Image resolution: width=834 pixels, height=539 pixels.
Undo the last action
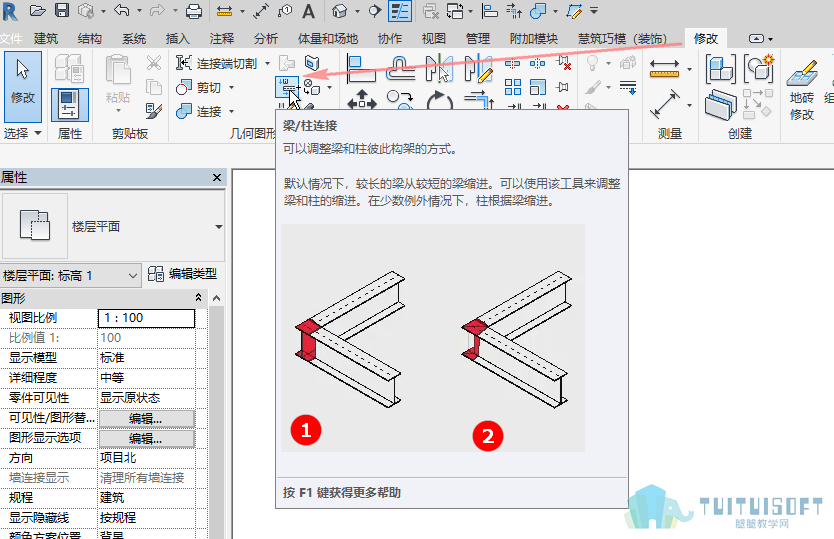click(121, 10)
